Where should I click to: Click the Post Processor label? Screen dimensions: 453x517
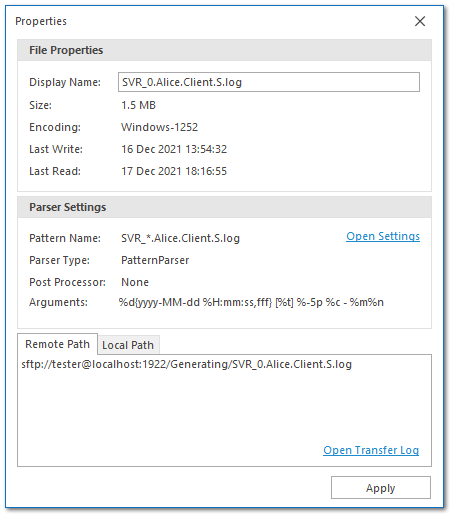(67, 282)
